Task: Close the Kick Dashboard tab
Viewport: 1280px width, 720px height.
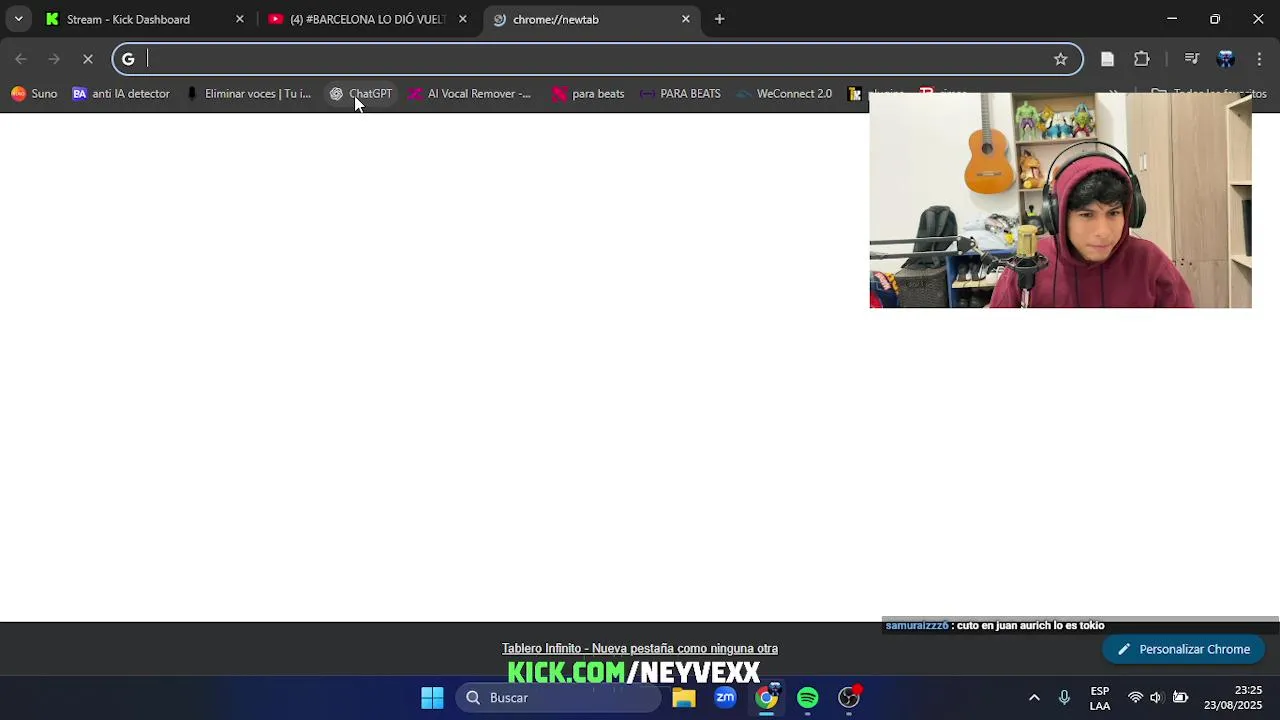Action: coord(239,19)
